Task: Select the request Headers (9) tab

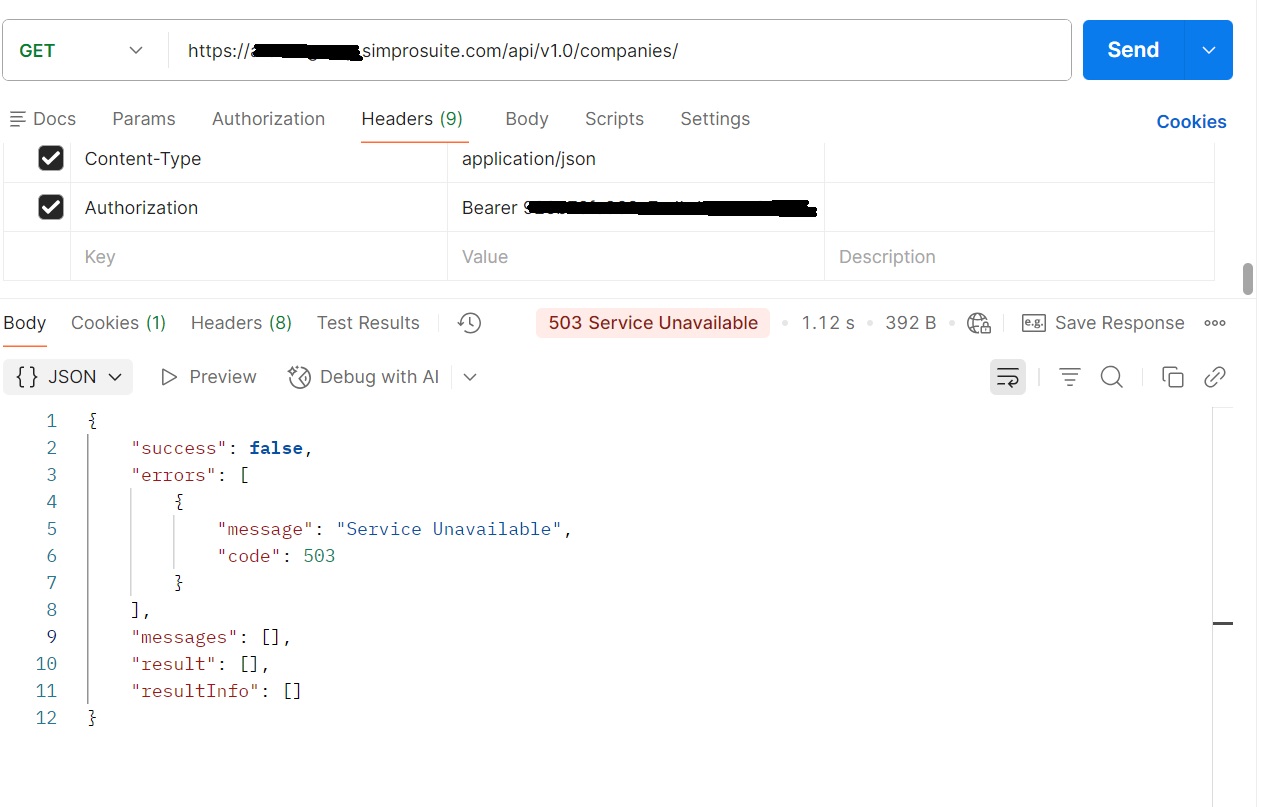Action: [x=412, y=119]
